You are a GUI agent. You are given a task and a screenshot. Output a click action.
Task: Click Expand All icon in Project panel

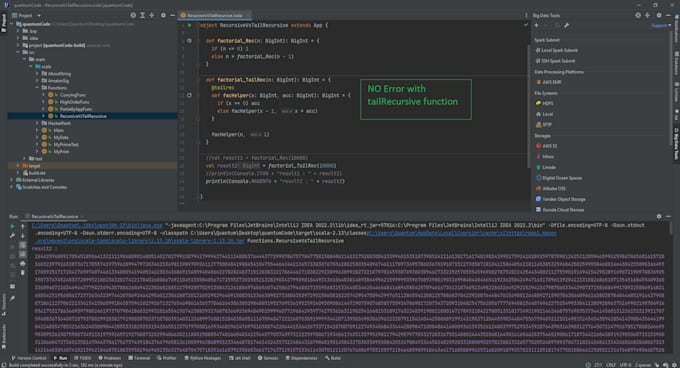(142, 15)
